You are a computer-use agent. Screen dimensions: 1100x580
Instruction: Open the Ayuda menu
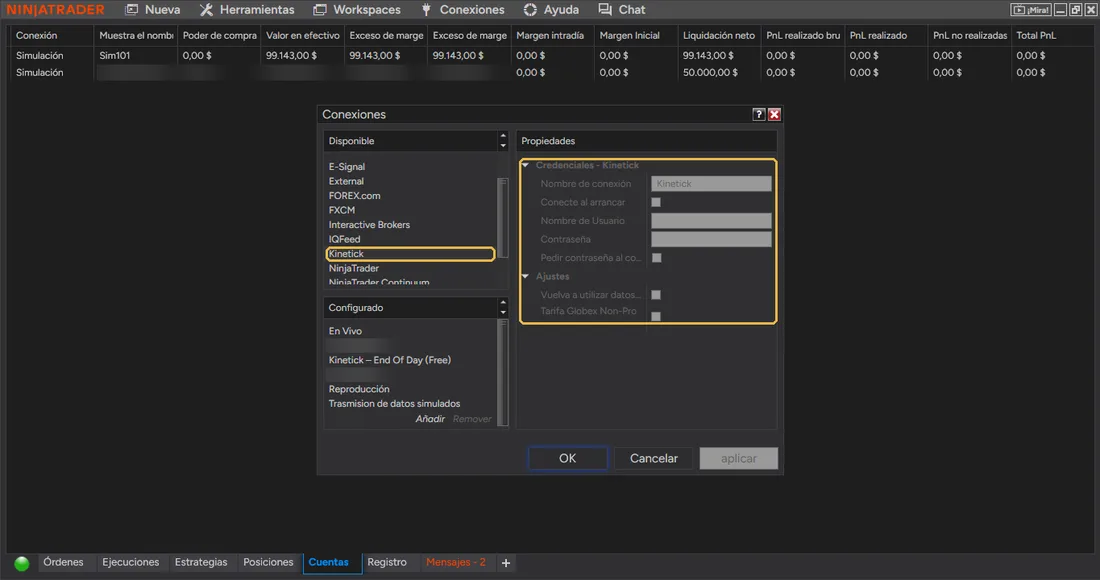[551, 10]
